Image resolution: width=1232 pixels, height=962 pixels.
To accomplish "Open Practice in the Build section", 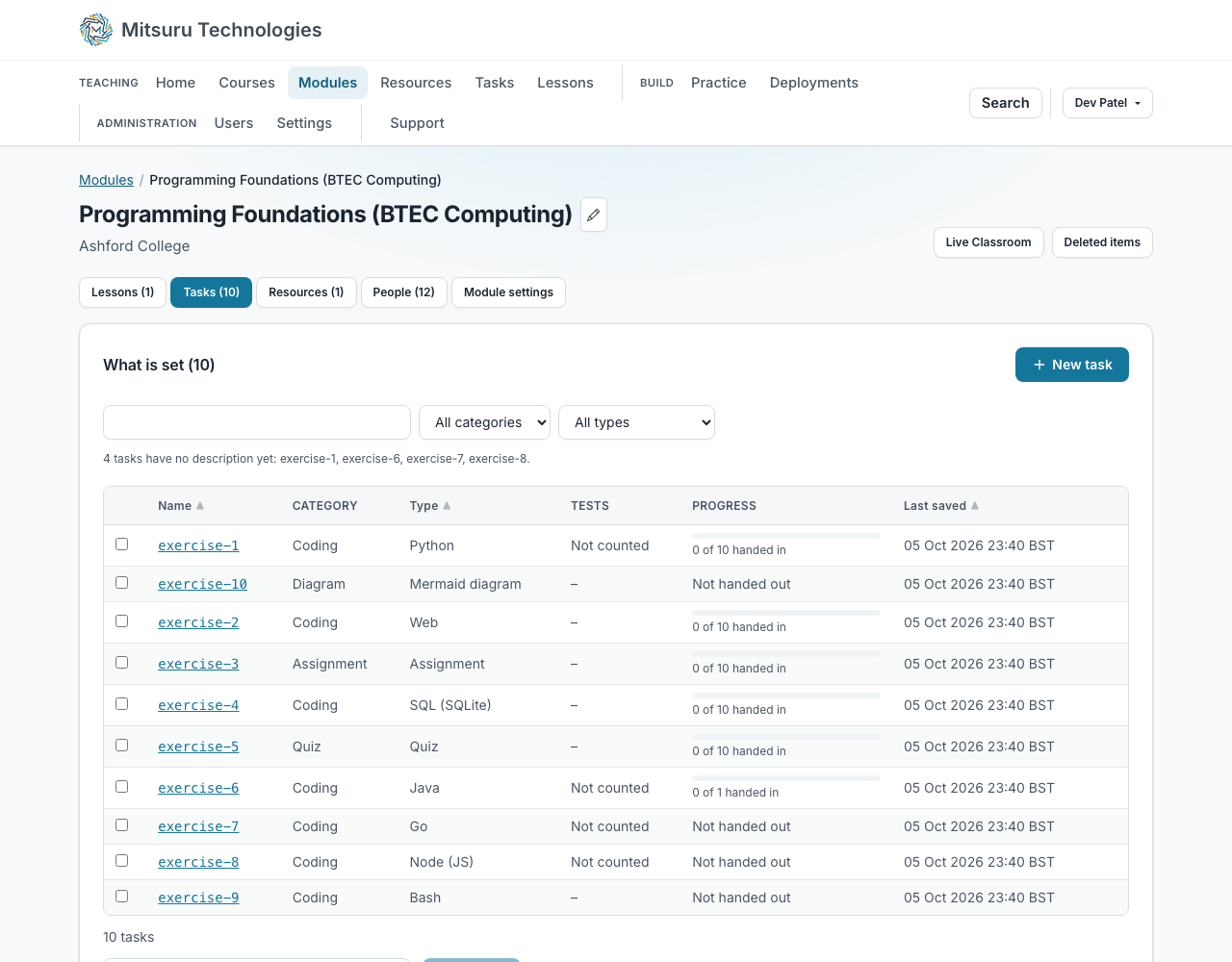I will pyautogui.click(x=719, y=83).
